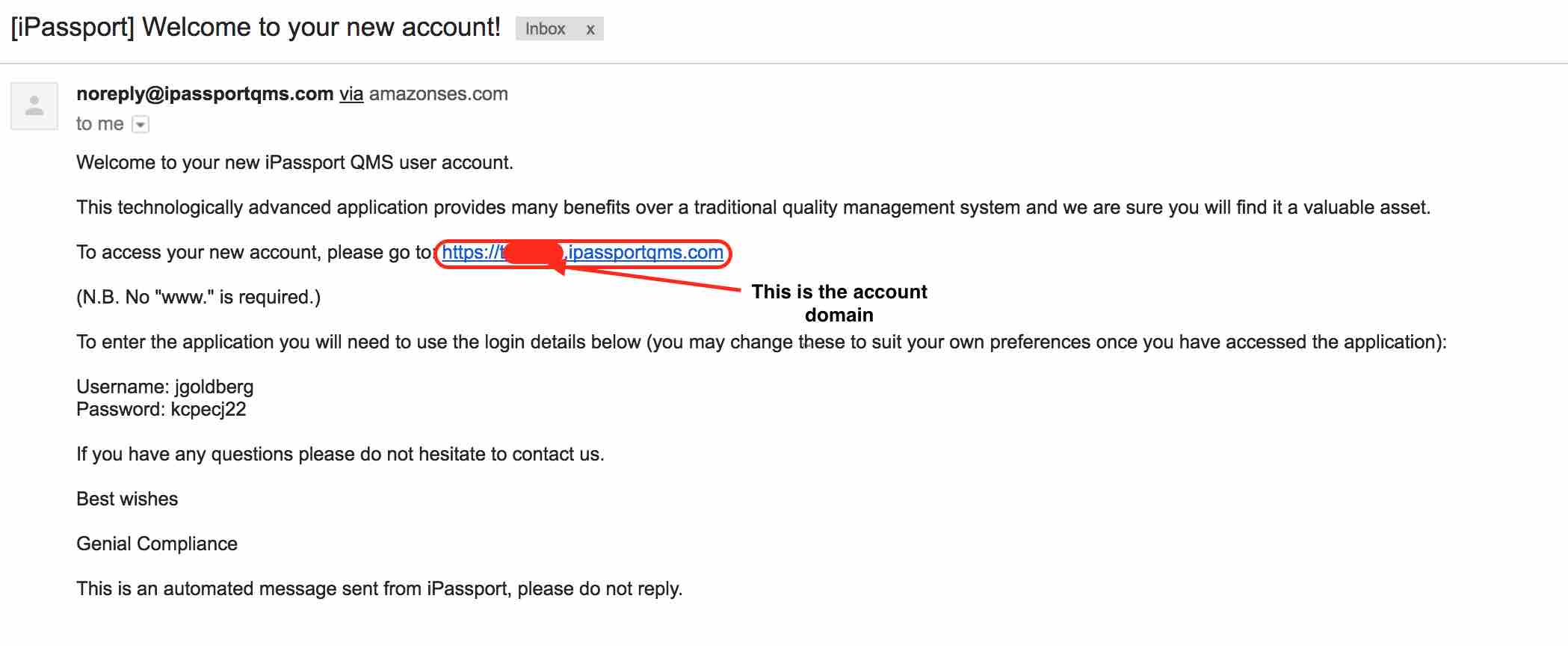This screenshot has height=646, width=1568.
Task: Click the email subject heading
Action: pyautogui.click(x=256, y=28)
